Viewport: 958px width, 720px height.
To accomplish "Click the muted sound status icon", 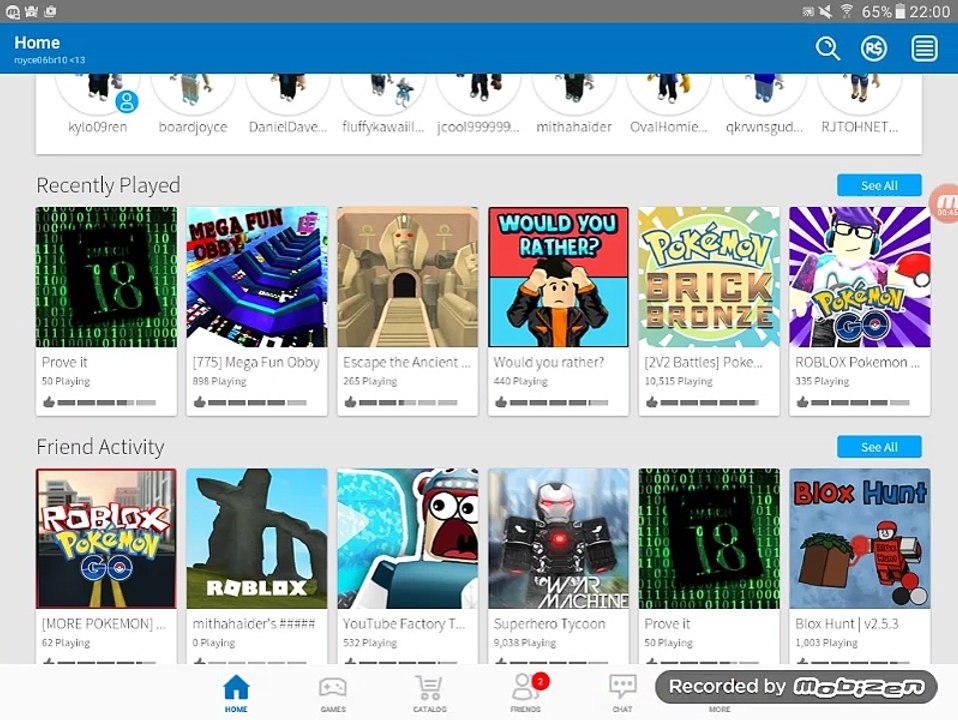I will point(825,11).
